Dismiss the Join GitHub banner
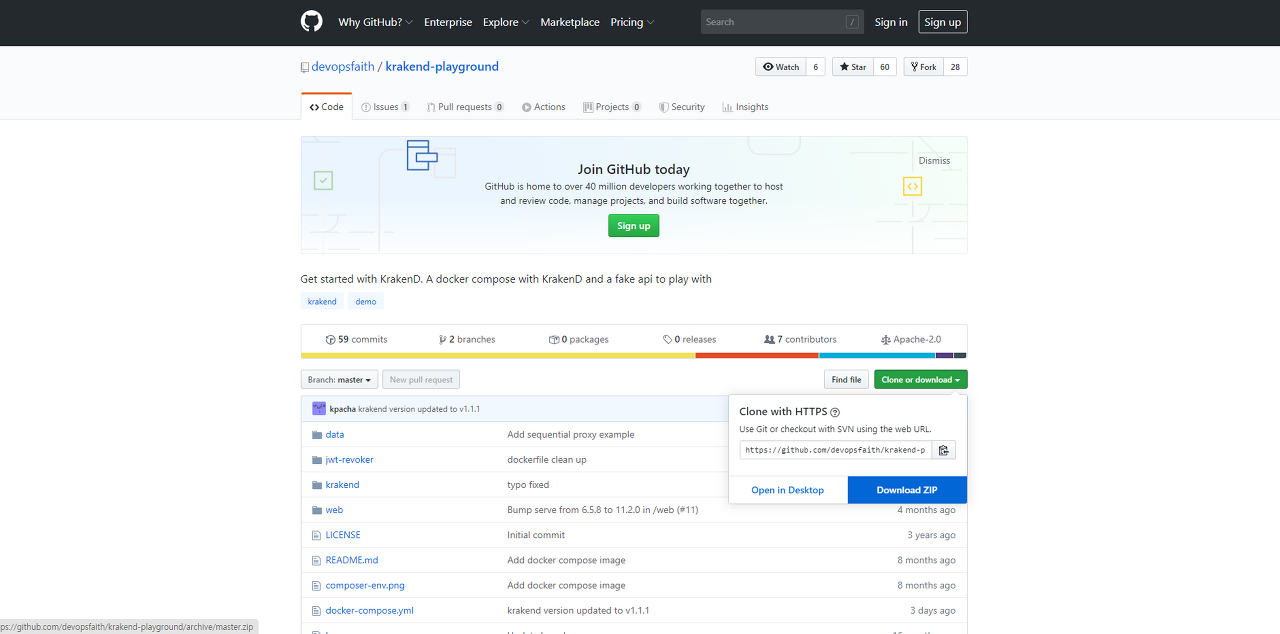Image resolution: width=1280 pixels, height=634 pixels. coord(934,161)
